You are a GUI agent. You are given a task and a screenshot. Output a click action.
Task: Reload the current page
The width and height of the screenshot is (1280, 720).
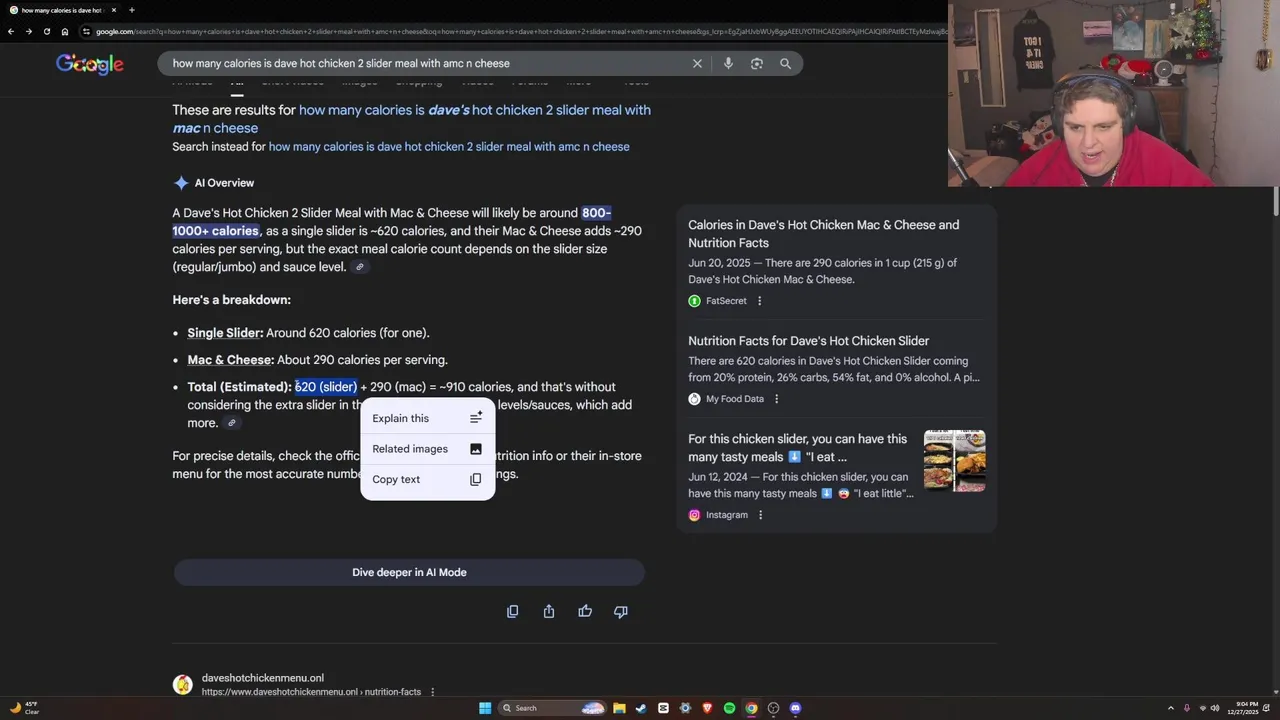[x=46, y=31]
